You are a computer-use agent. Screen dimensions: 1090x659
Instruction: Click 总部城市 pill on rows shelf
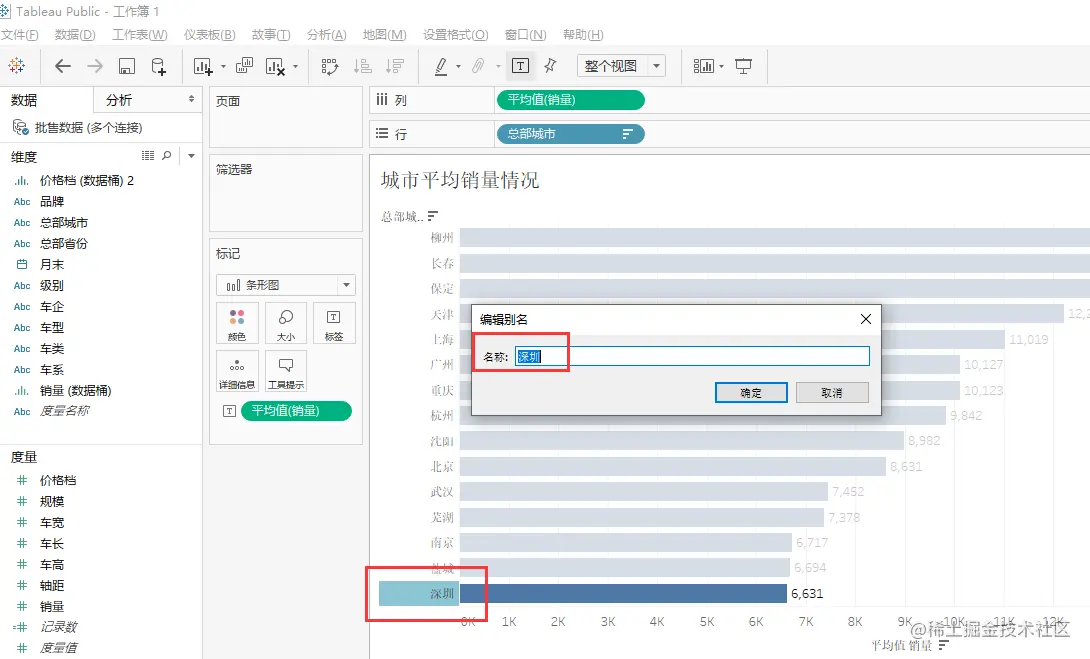pos(571,134)
